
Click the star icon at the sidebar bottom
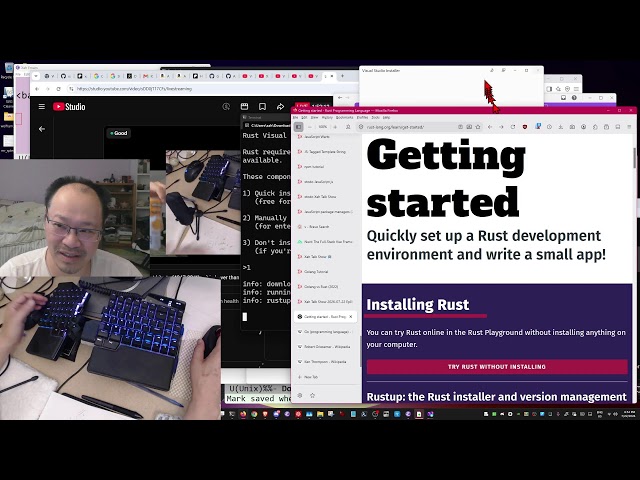313,396
